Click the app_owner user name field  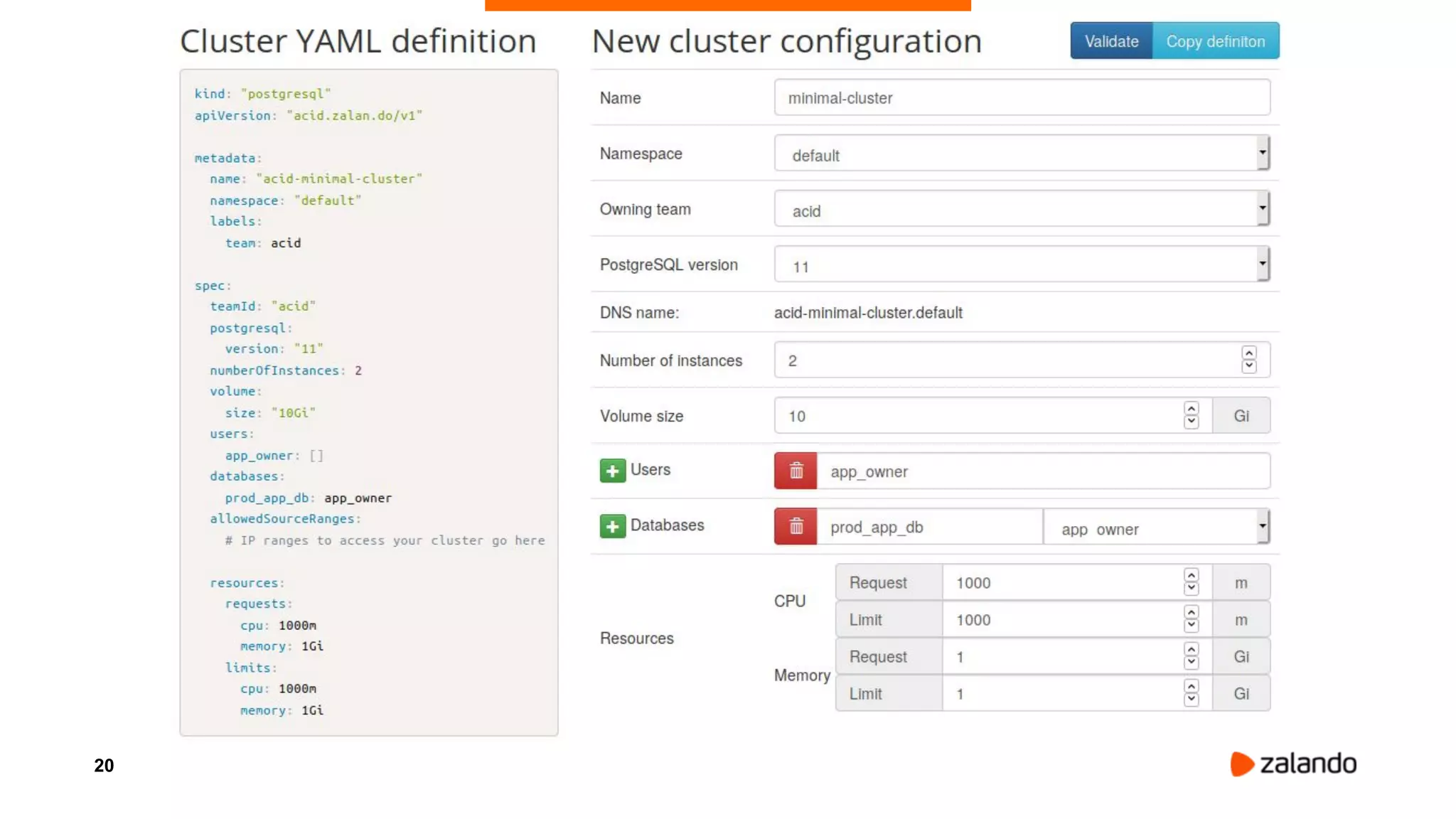pos(1042,471)
